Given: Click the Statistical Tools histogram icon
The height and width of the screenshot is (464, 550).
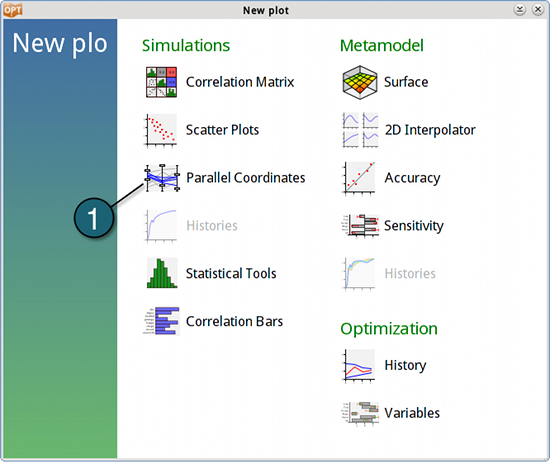Looking at the screenshot, I should point(162,273).
